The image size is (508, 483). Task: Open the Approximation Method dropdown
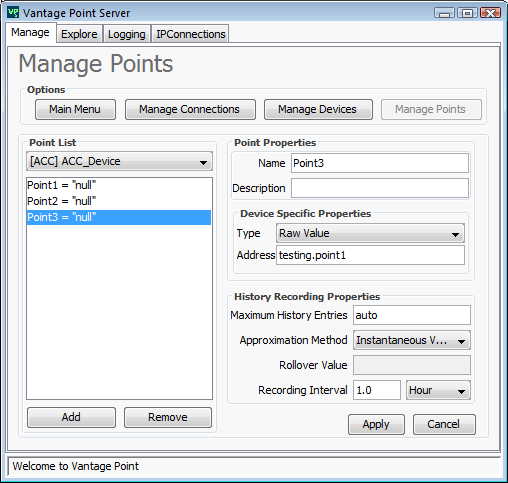[412, 340]
